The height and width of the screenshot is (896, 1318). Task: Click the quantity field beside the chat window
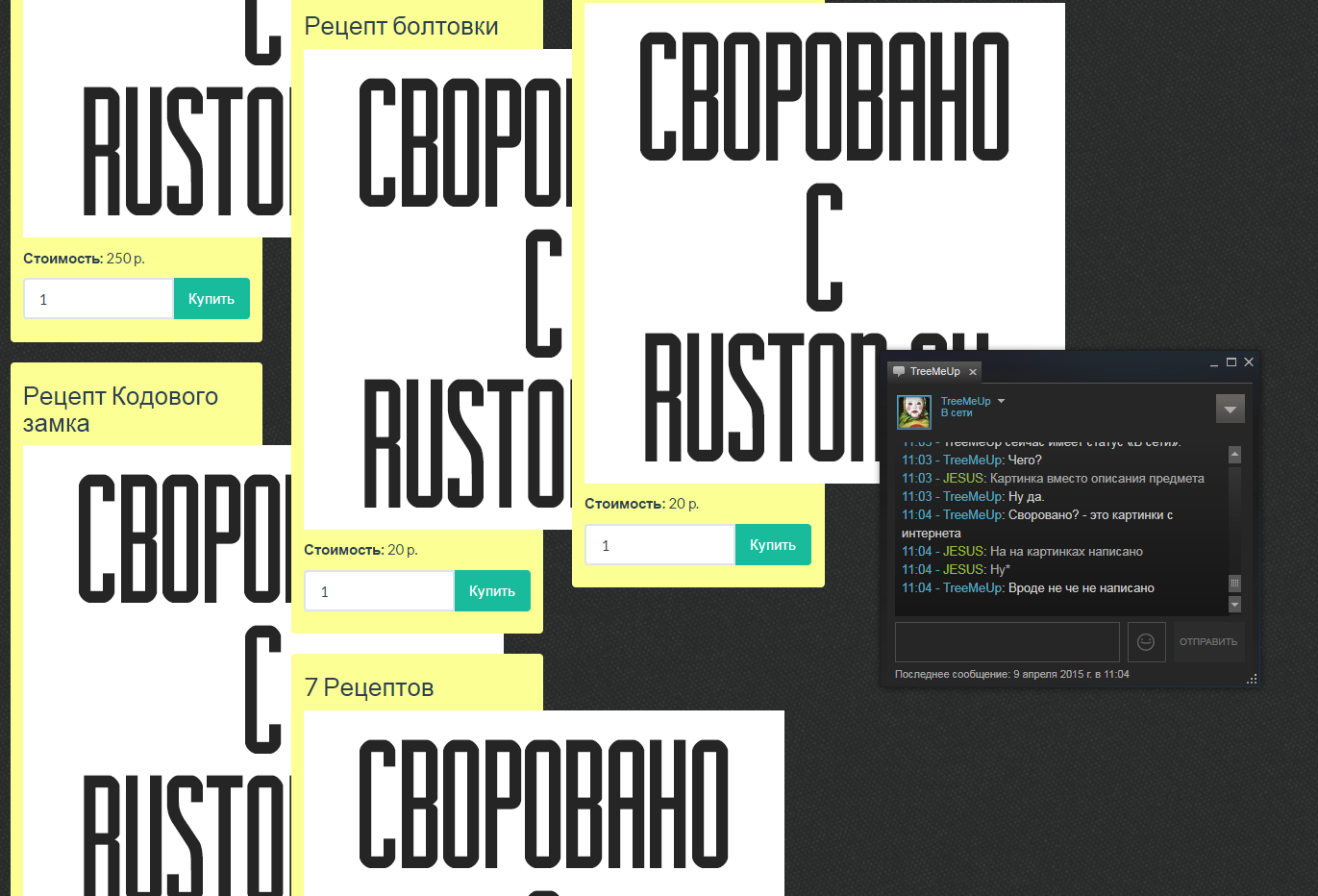coord(659,545)
